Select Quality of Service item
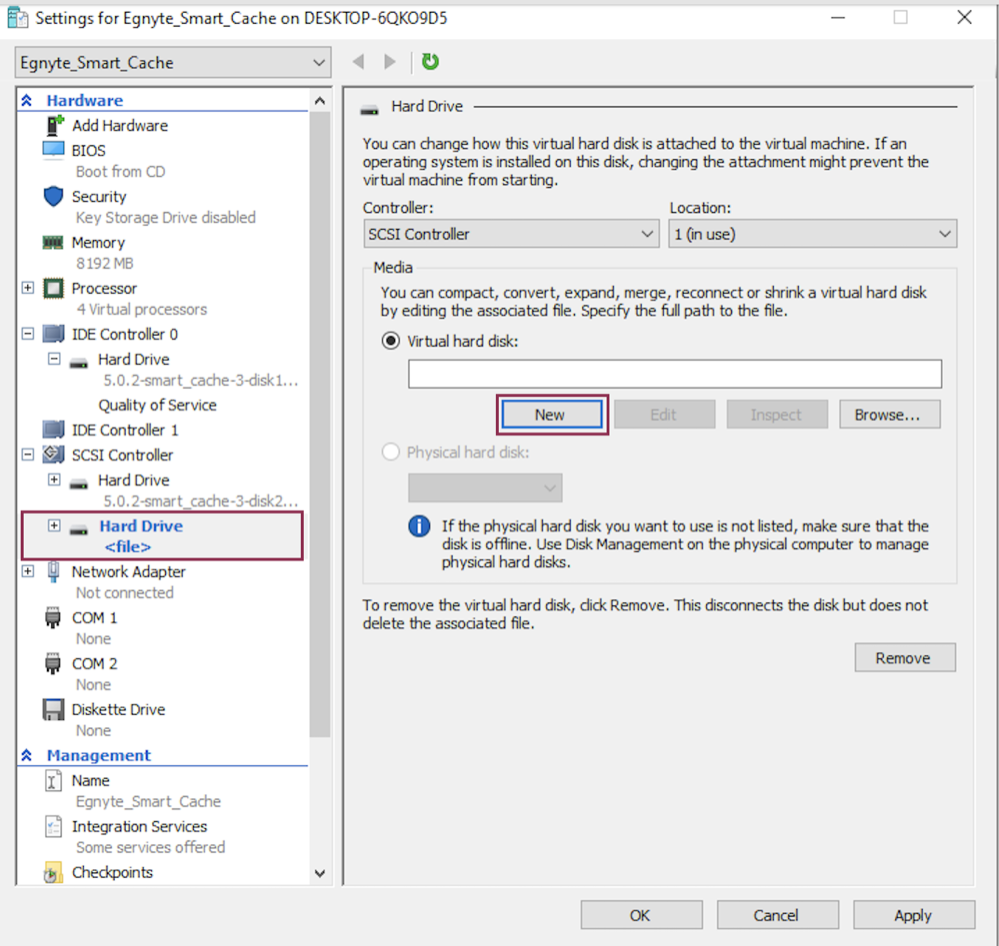Viewport: 999px width, 946px height. pyautogui.click(x=157, y=405)
